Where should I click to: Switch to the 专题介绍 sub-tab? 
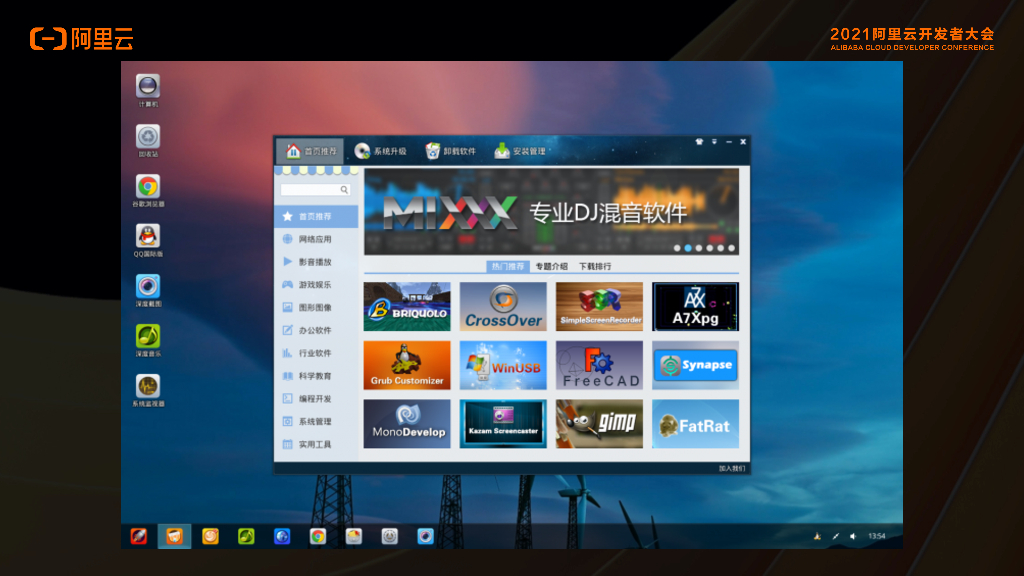coord(551,266)
